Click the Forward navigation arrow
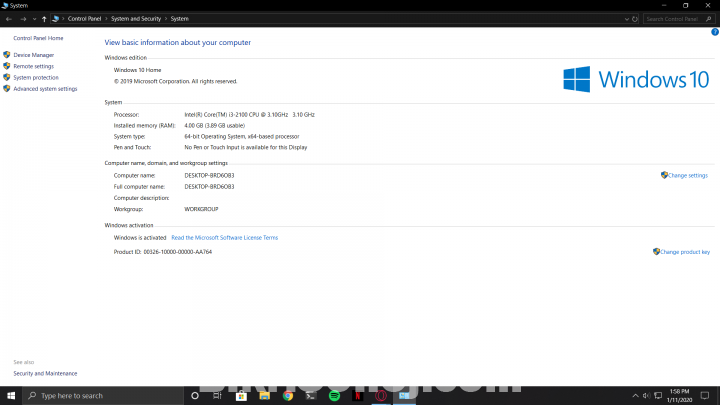This screenshot has height=405, width=720. [23, 19]
